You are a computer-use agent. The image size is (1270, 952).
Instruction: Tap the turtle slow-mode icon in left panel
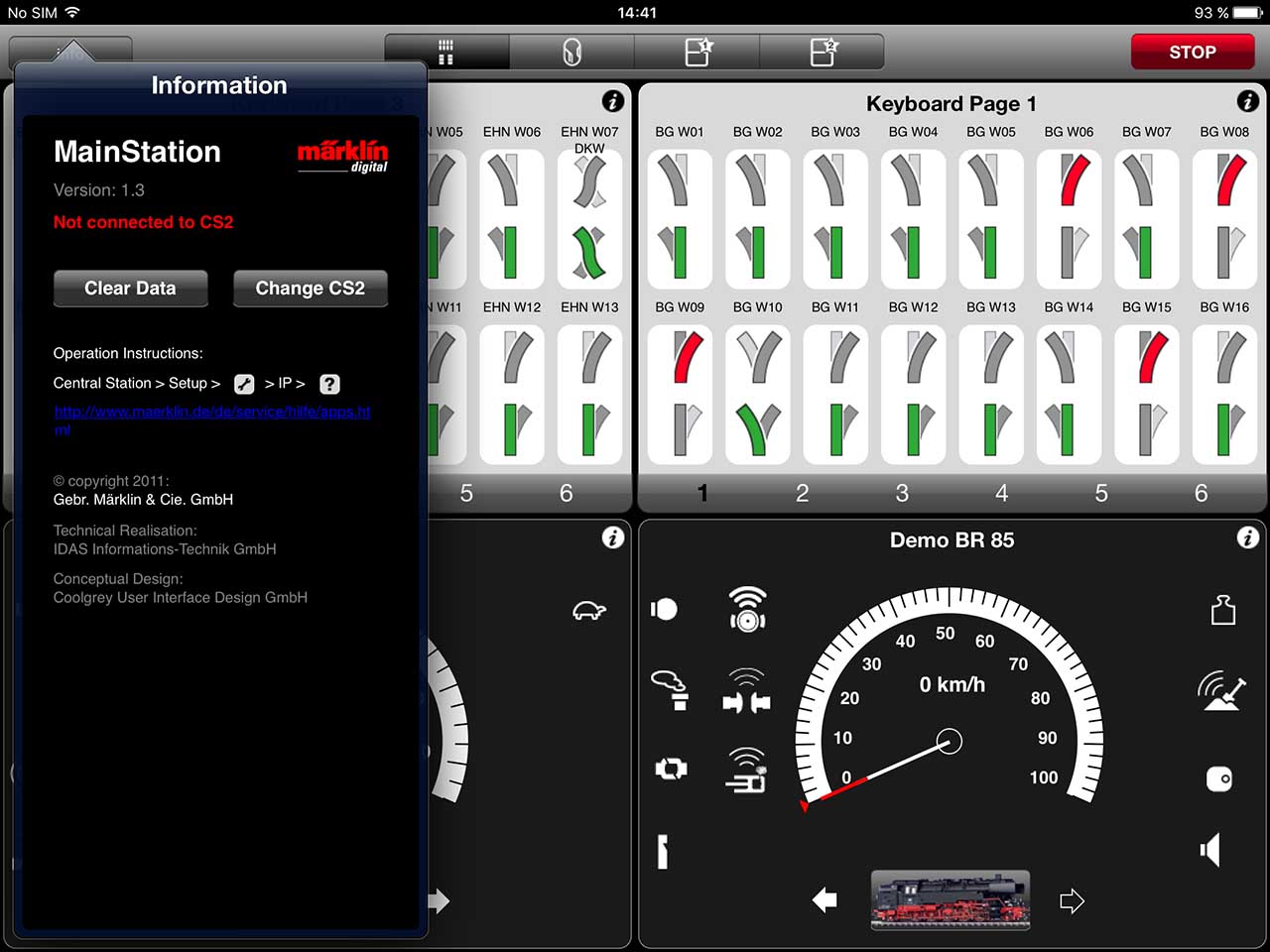pyautogui.click(x=589, y=610)
